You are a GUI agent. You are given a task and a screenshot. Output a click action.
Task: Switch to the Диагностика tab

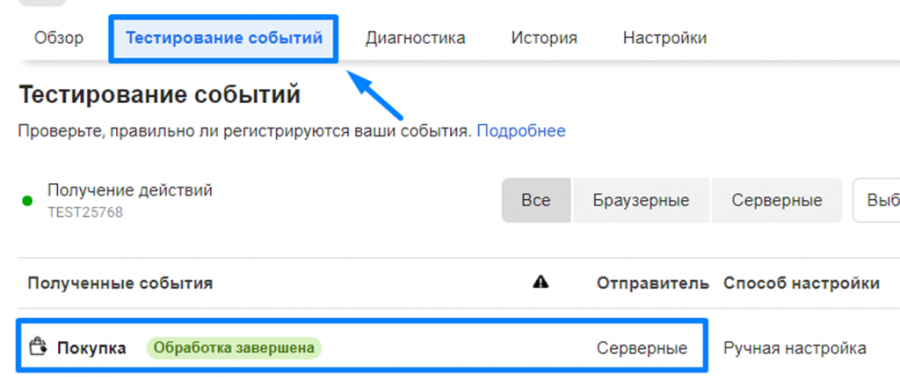(416, 38)
